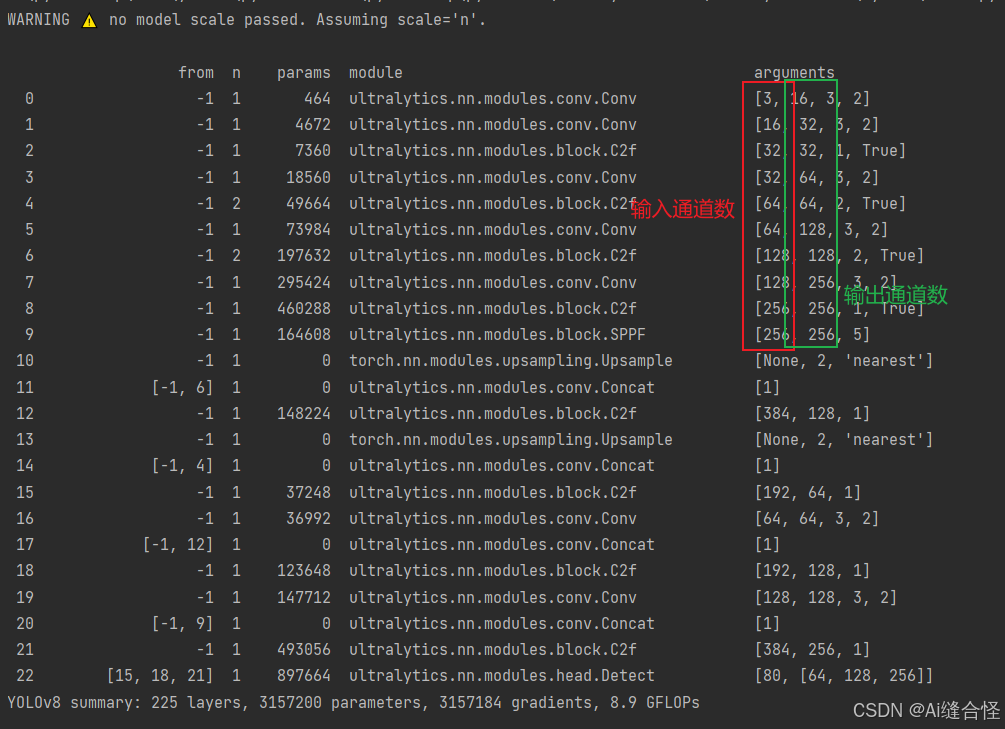
Task: Click the 464 params value in row 0
Action: (x=318, y=98)
